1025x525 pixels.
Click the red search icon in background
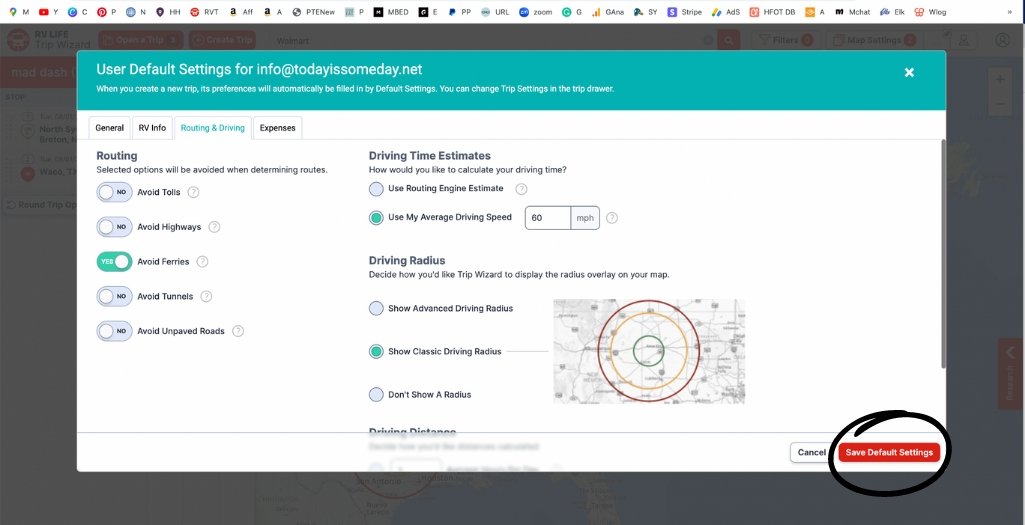[729, 40]
